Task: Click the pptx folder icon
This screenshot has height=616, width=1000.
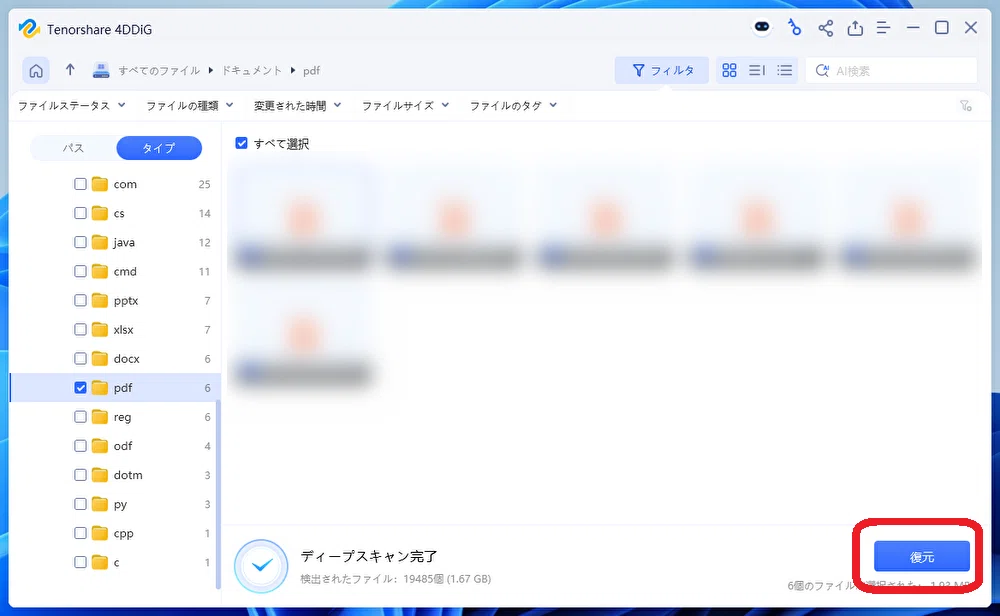Action: 99,300
